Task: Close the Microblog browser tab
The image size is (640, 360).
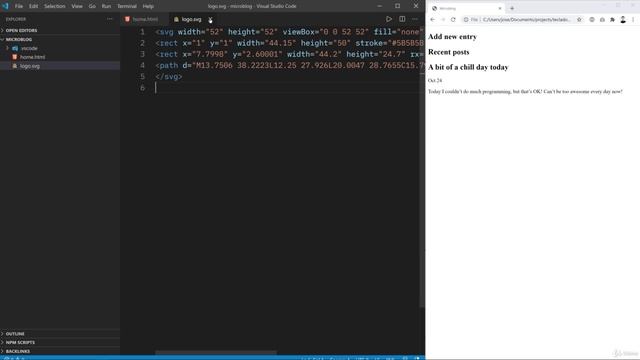Action: 500,8
